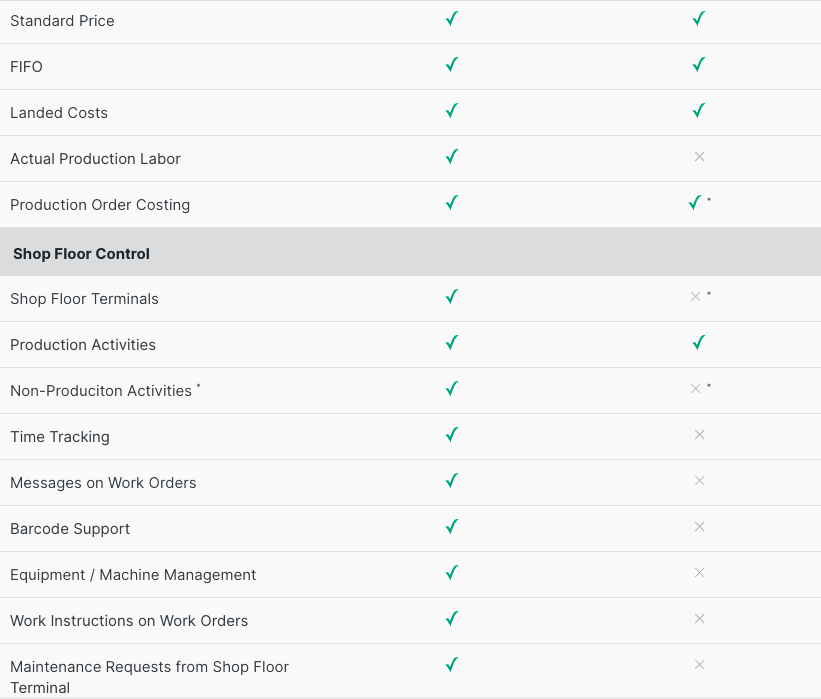
Task: Click first-column checkmark for Standard Price
Action: (x=452, y=19)
